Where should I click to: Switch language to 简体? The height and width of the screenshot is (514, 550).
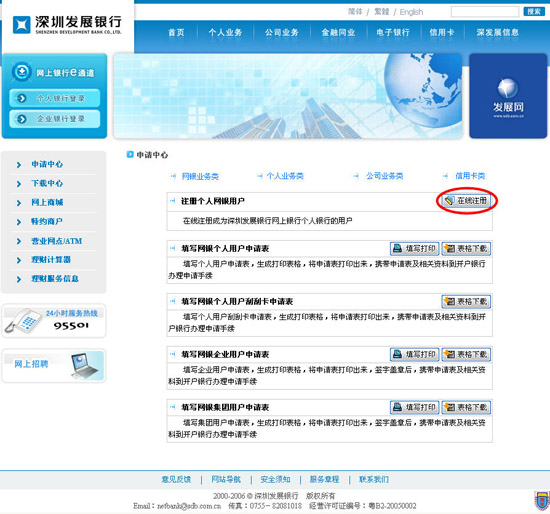tap(355, 12)
